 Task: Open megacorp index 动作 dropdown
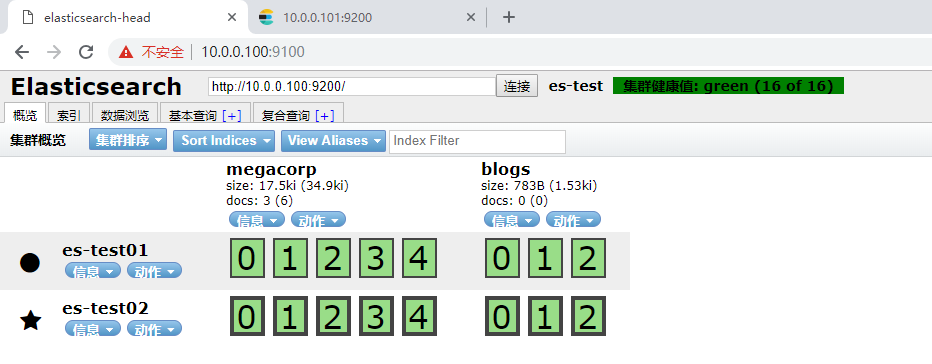tap(318, 220)
